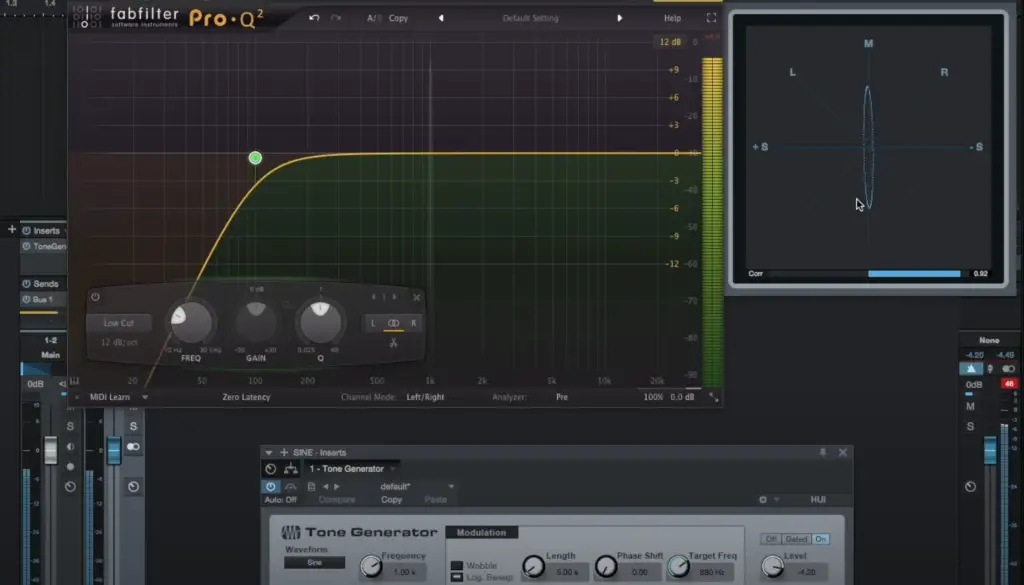Enable the Wobble modulation checkbox
This screenshot has width=1024, height=585.
point(456,565)
